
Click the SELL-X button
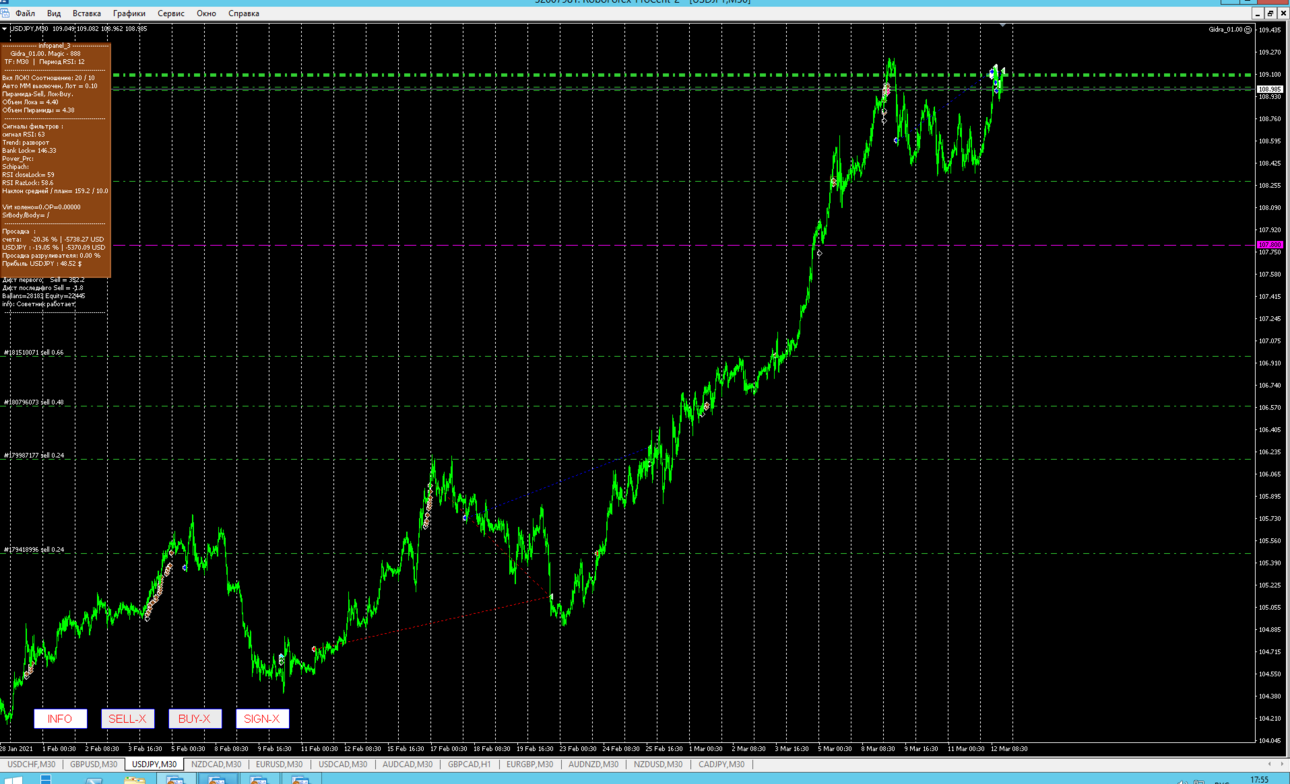[x=127, y=719]
